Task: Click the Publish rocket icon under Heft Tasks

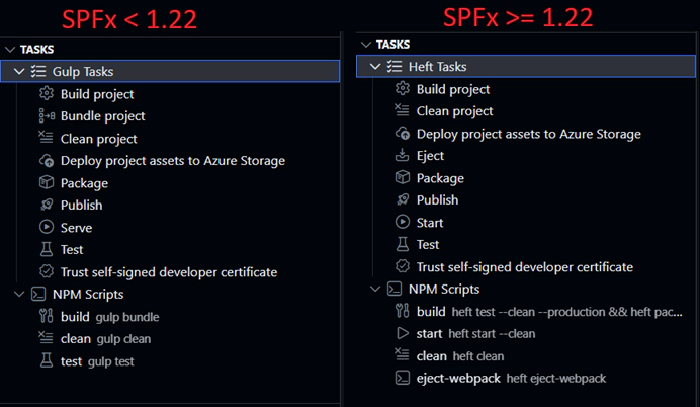Action: [403, 199]
